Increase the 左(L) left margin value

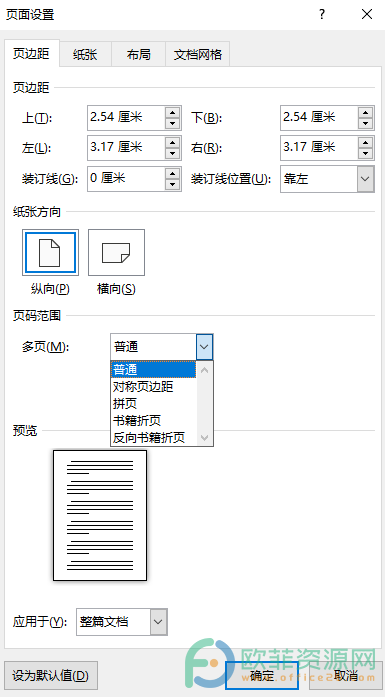pyautogui.click(x=172, y=143)
